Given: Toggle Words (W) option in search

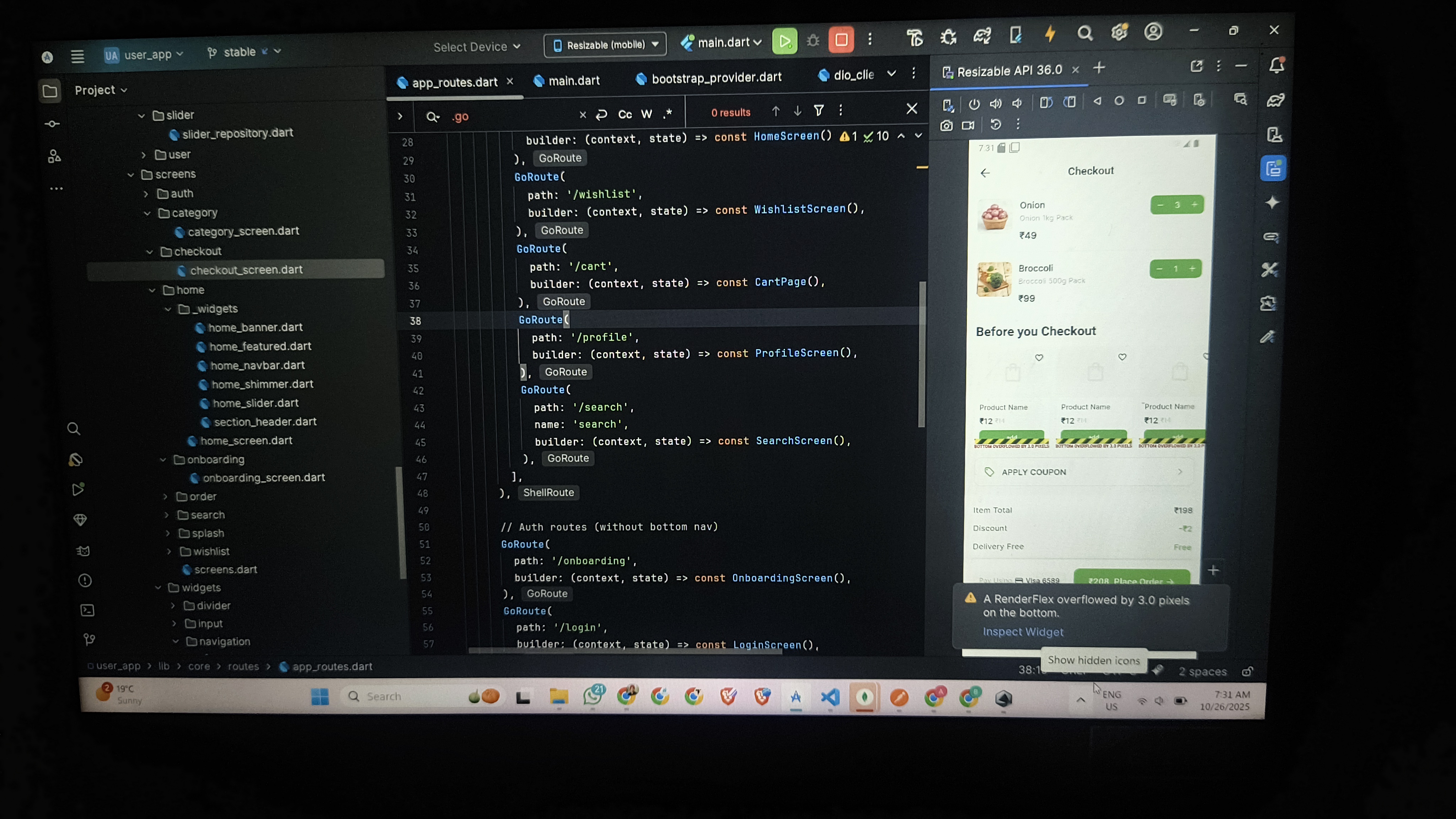Looking at the screenshot, I should (x=647, y=114).
